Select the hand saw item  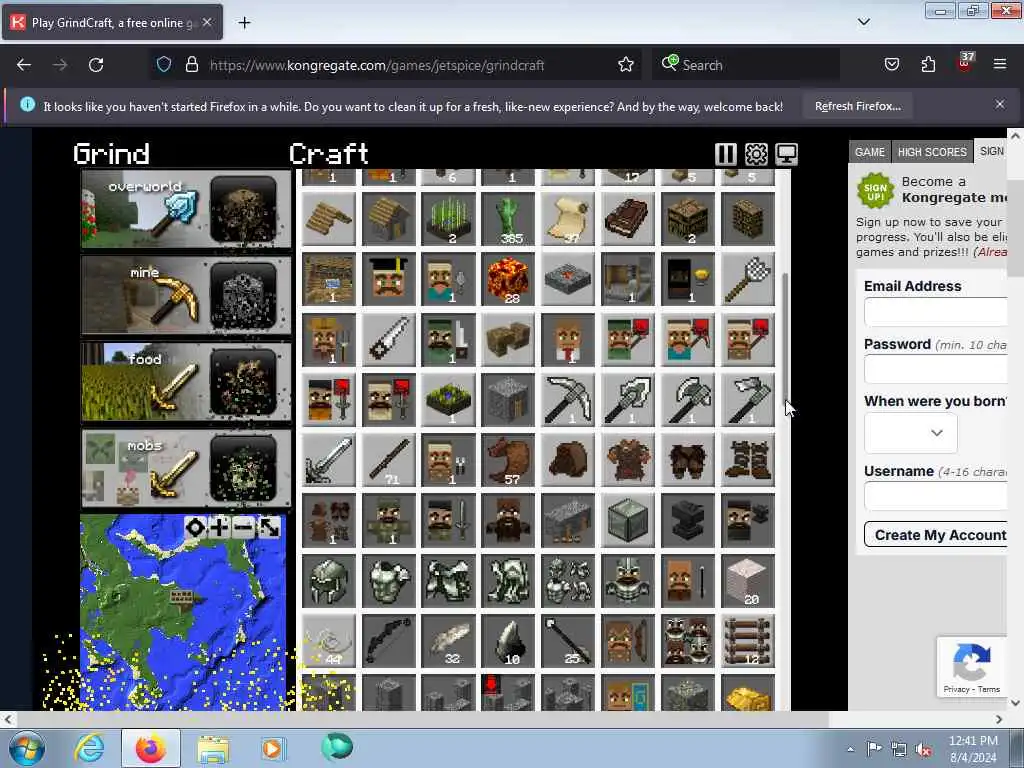[x=389, y=340]
